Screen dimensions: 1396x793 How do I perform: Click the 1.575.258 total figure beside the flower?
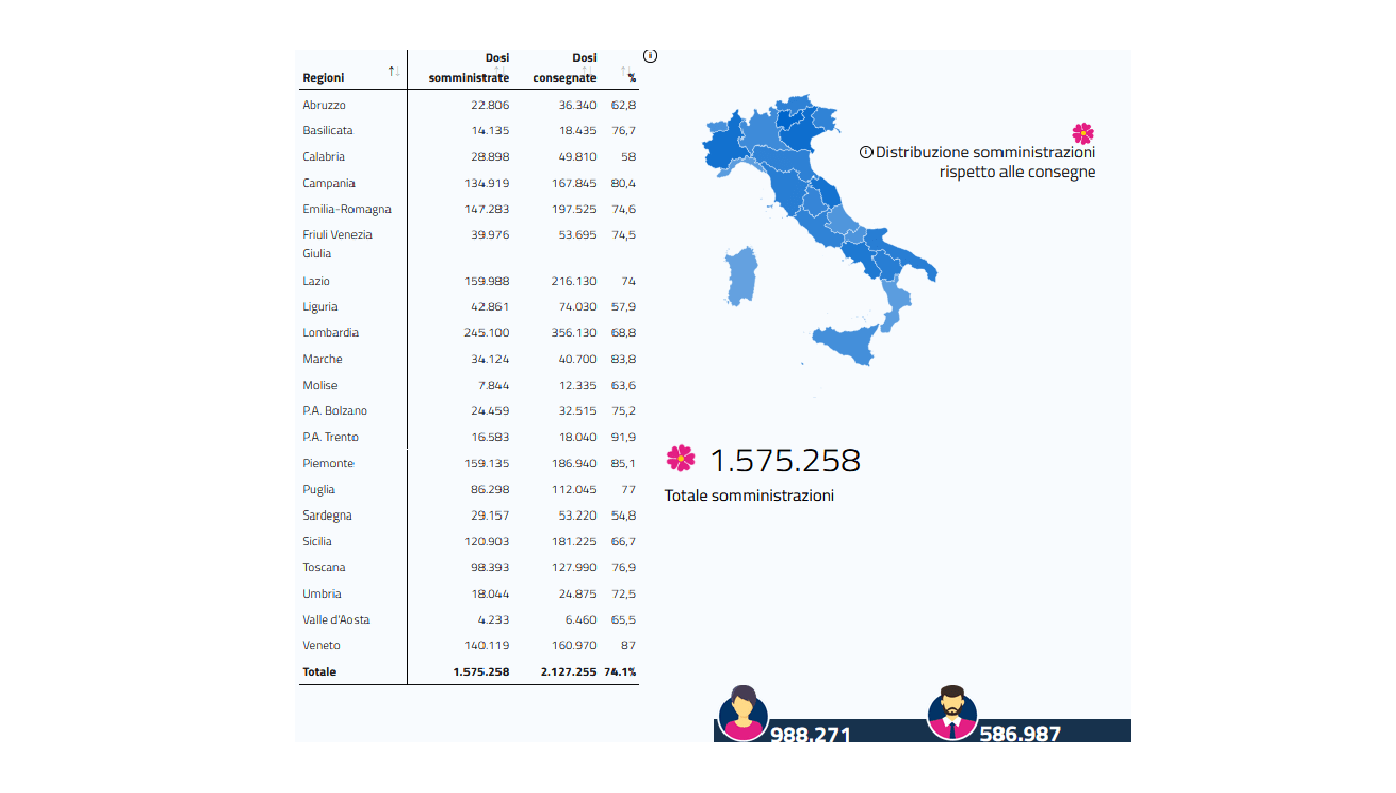pyautogui.click(x=786, y=460)
